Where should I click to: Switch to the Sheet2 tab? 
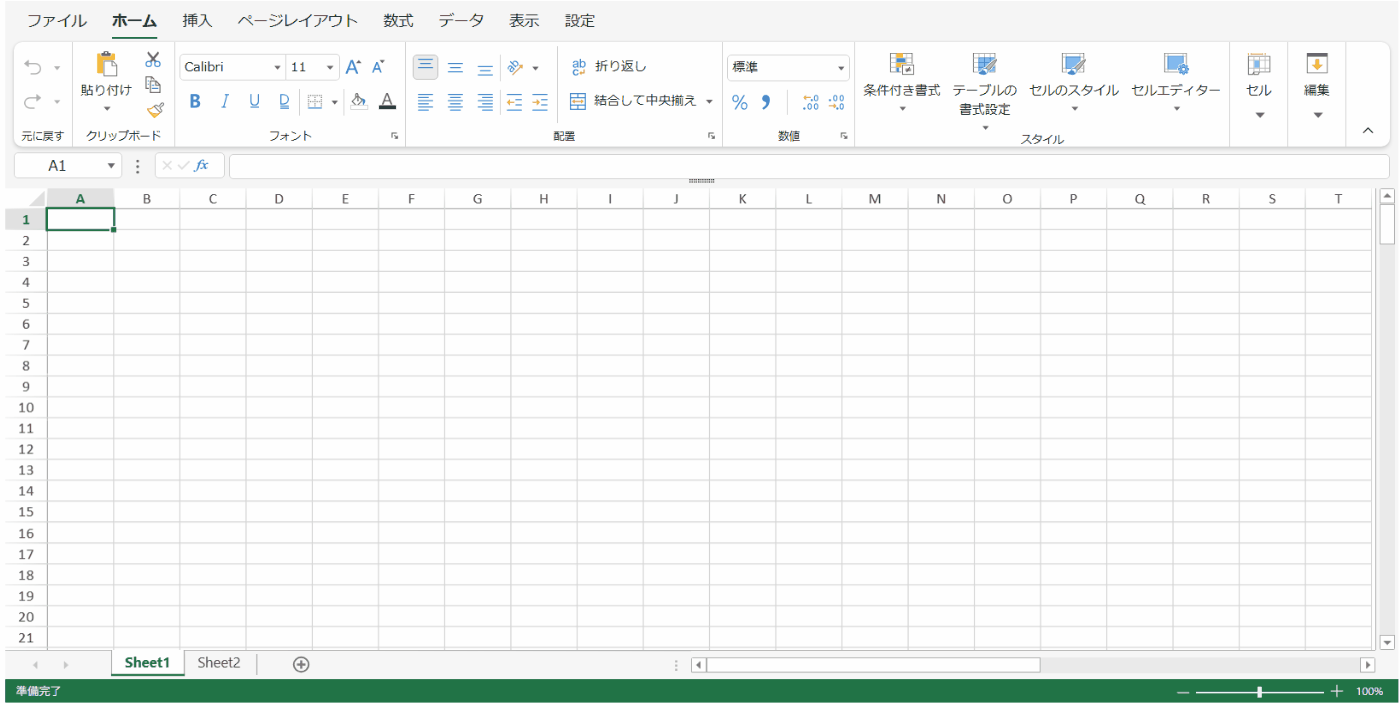tap(219, 663)
